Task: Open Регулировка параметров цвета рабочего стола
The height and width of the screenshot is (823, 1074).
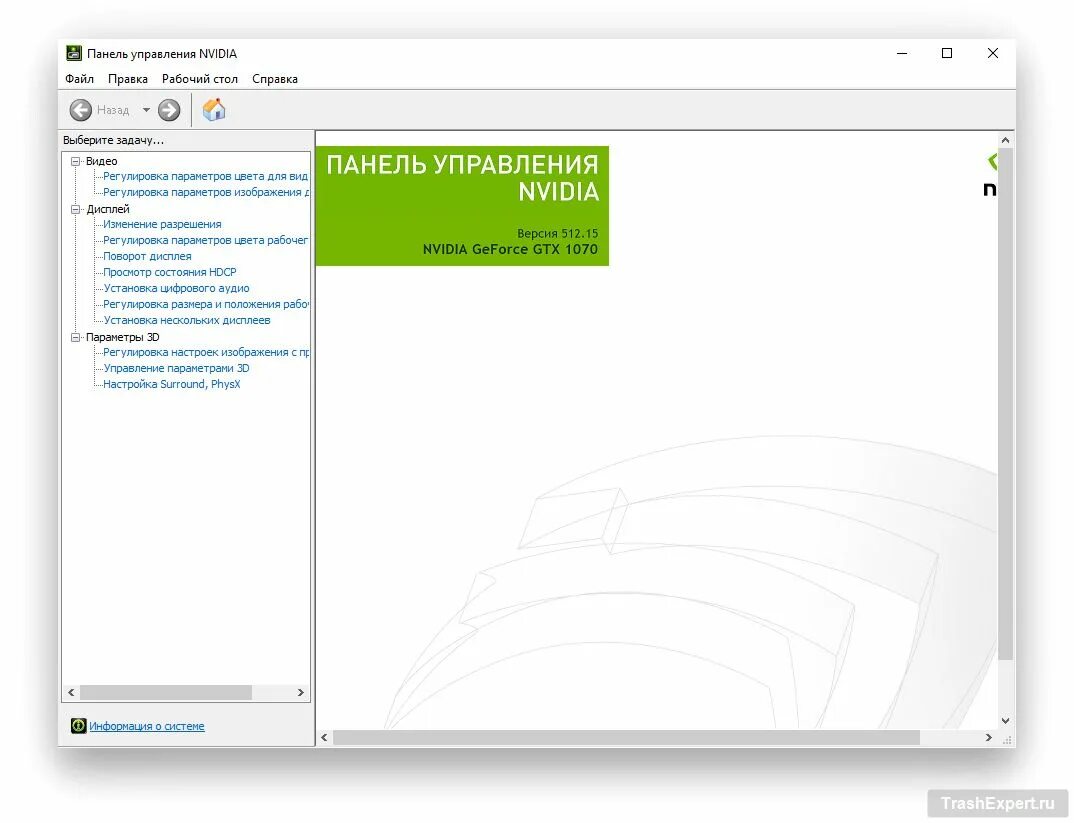Action: pyautogui.click(x=205, y=240)
